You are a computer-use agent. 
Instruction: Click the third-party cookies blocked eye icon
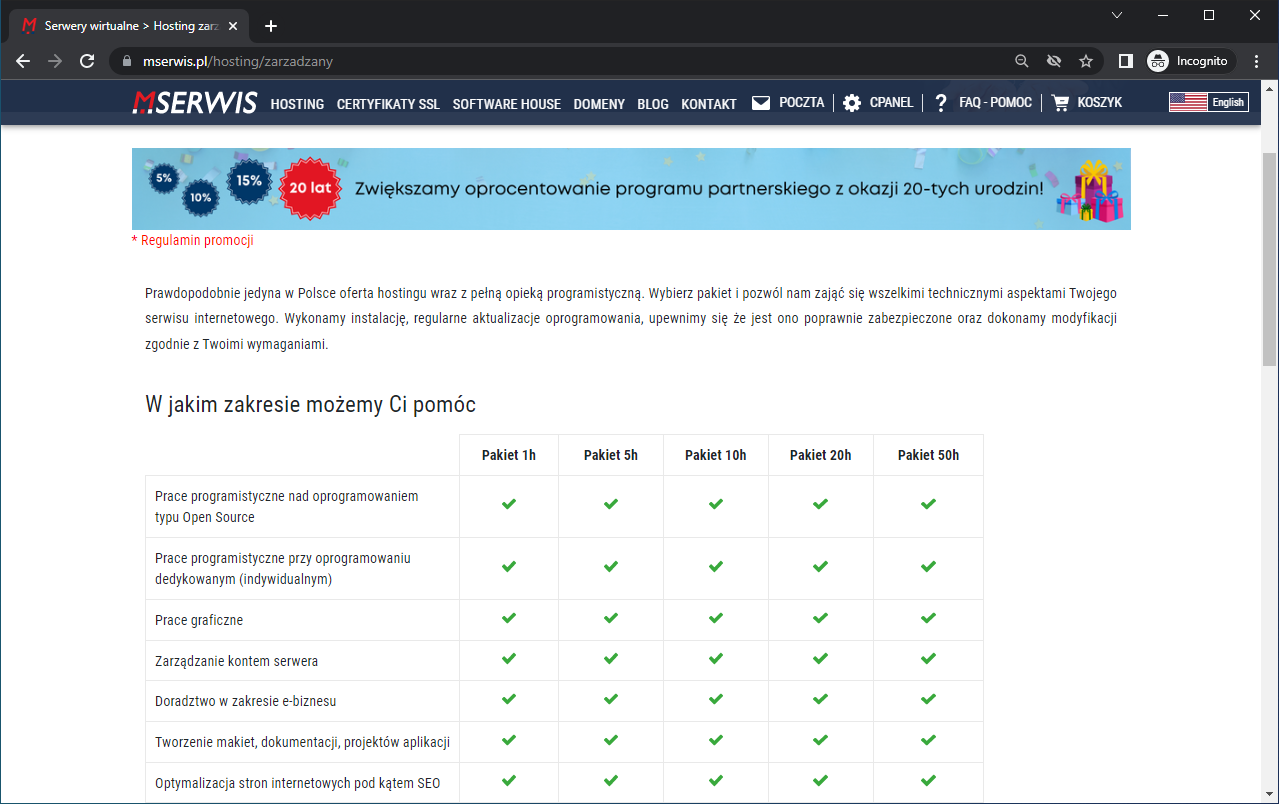[1053, 61]
